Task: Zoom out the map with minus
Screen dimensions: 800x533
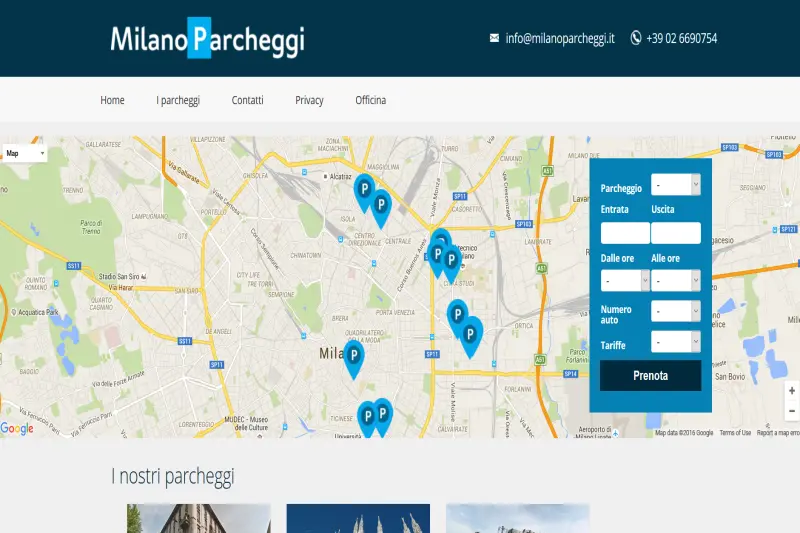Action: pos(792,411)
